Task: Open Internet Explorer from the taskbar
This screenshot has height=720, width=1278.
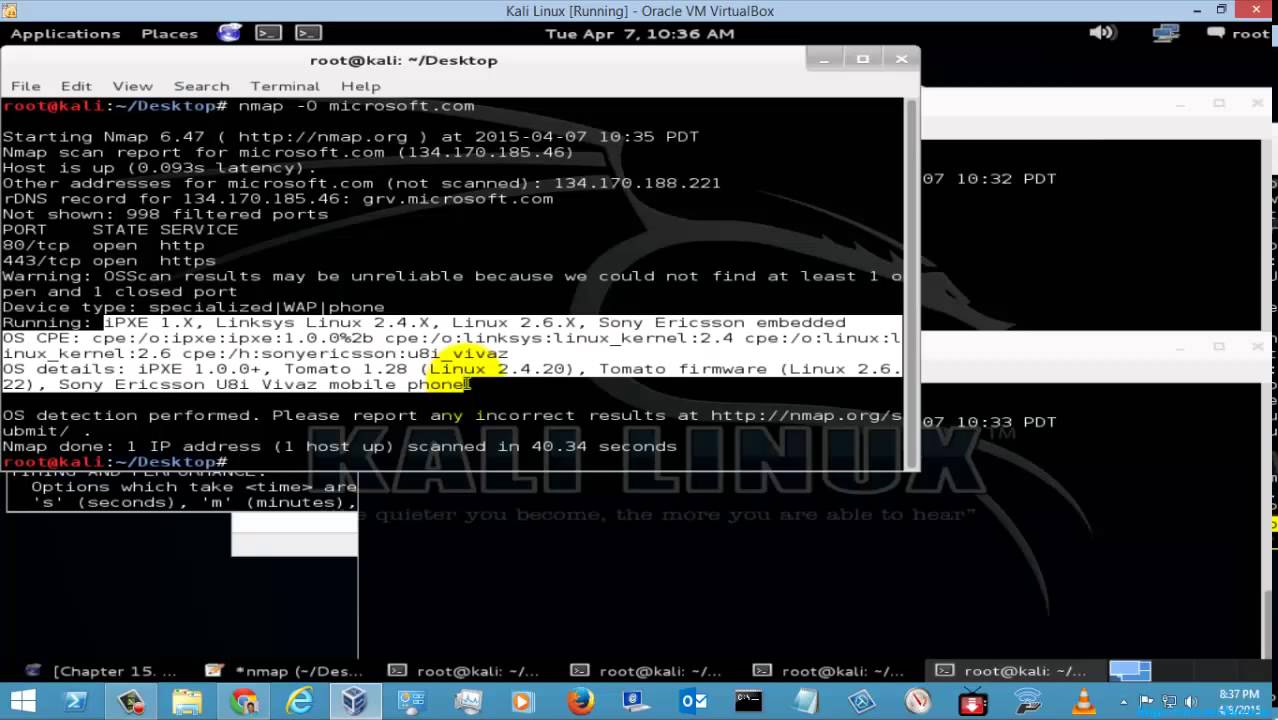Action: coord(300,702)
